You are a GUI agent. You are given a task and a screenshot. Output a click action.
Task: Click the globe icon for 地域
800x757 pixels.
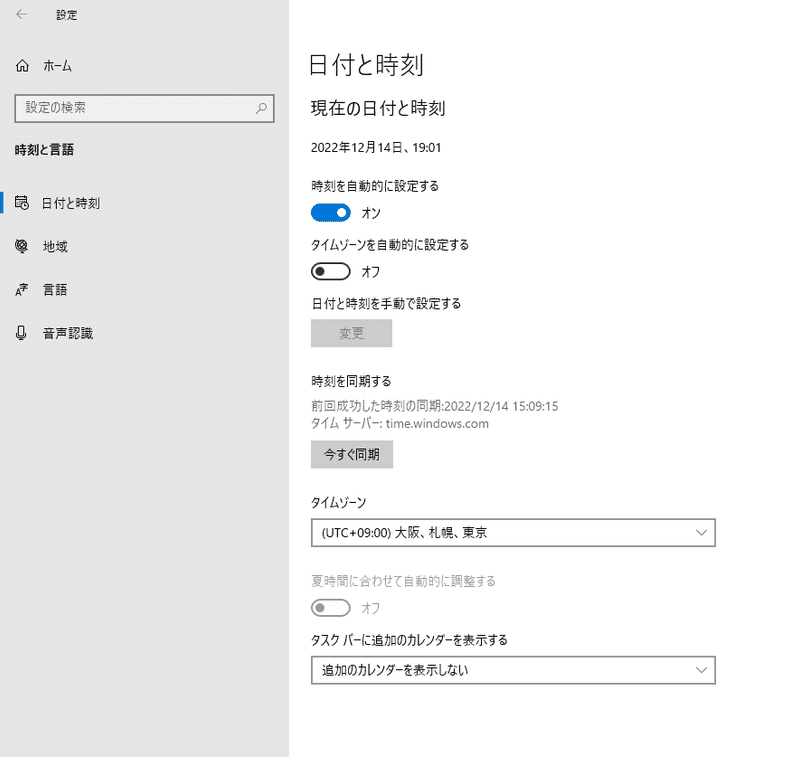click(21, 246)
